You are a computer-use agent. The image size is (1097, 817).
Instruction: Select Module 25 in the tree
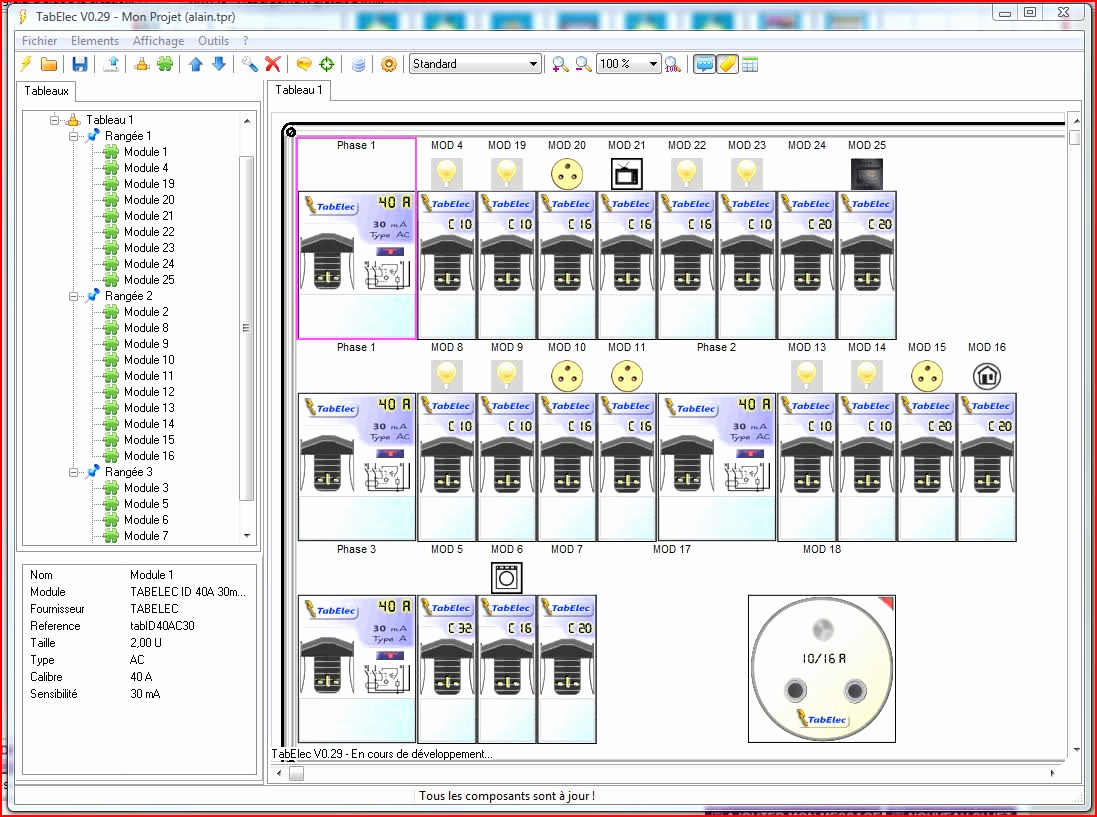149,280
